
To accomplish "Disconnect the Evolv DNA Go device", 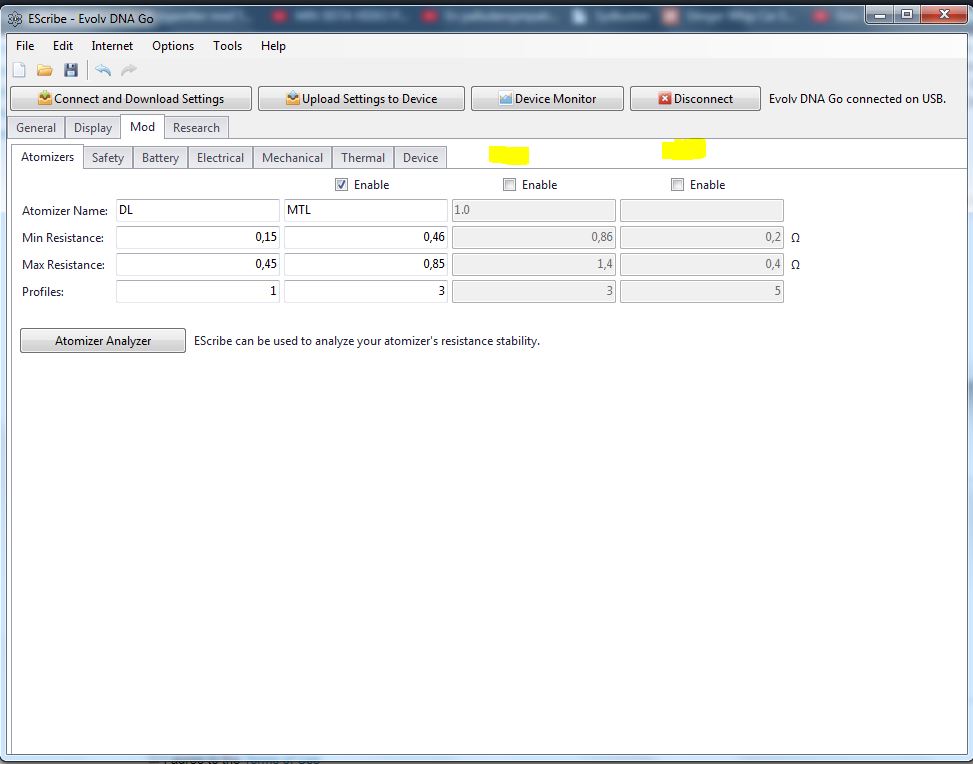I will pyautogui.click(x=695, y=99).
